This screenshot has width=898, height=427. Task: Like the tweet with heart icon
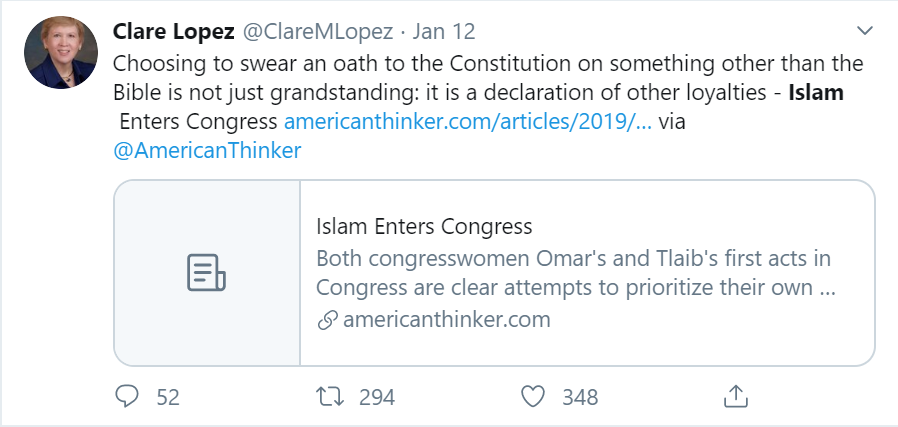point(534,397)
